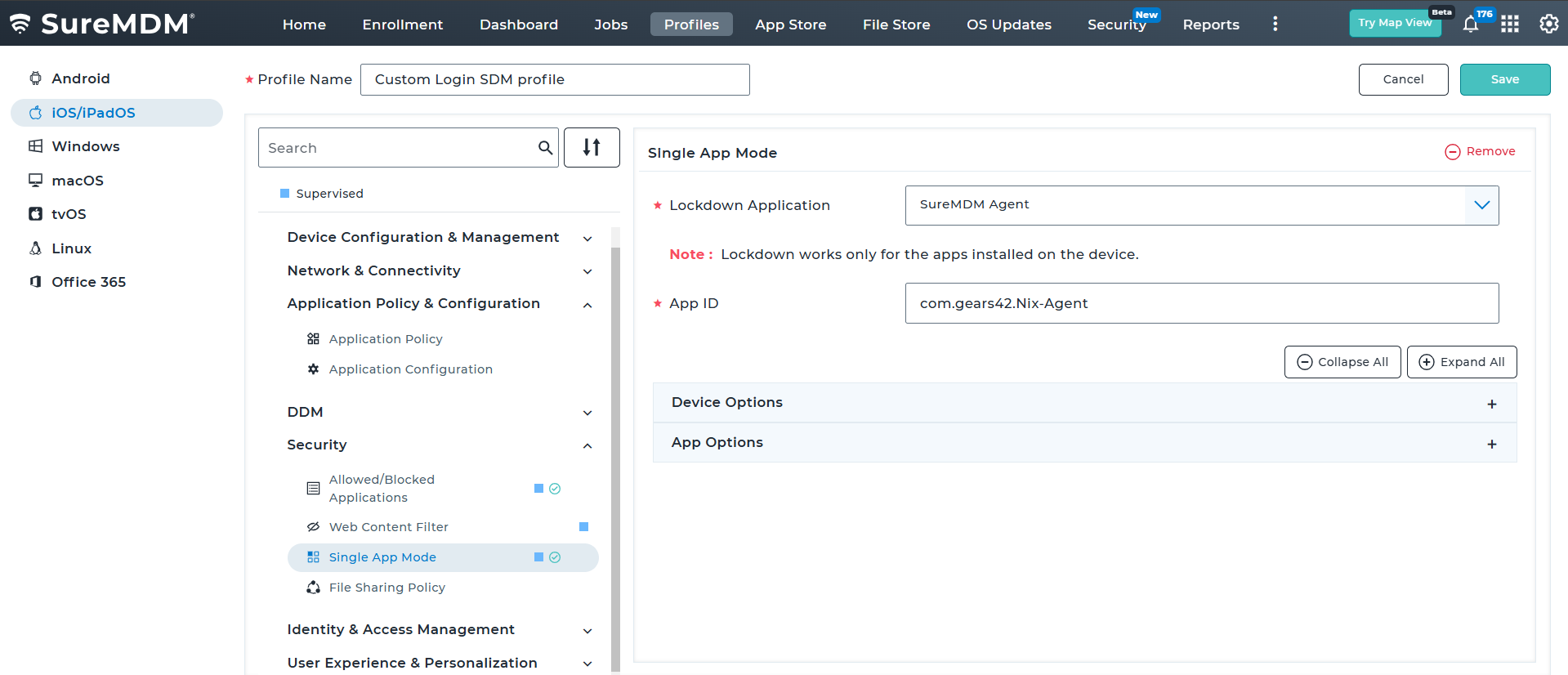Go to the Home tab
Screen dimensions: 1568x675
pos(304,25)
